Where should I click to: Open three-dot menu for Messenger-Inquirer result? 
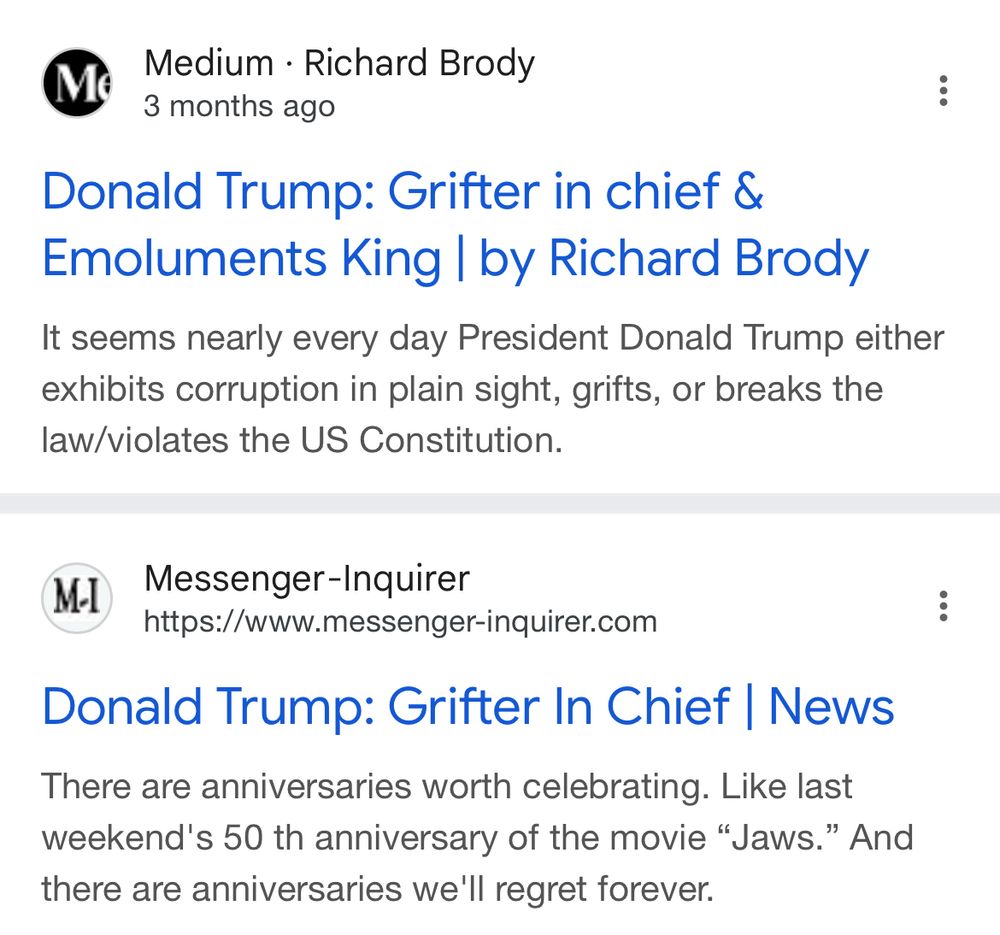943,606
